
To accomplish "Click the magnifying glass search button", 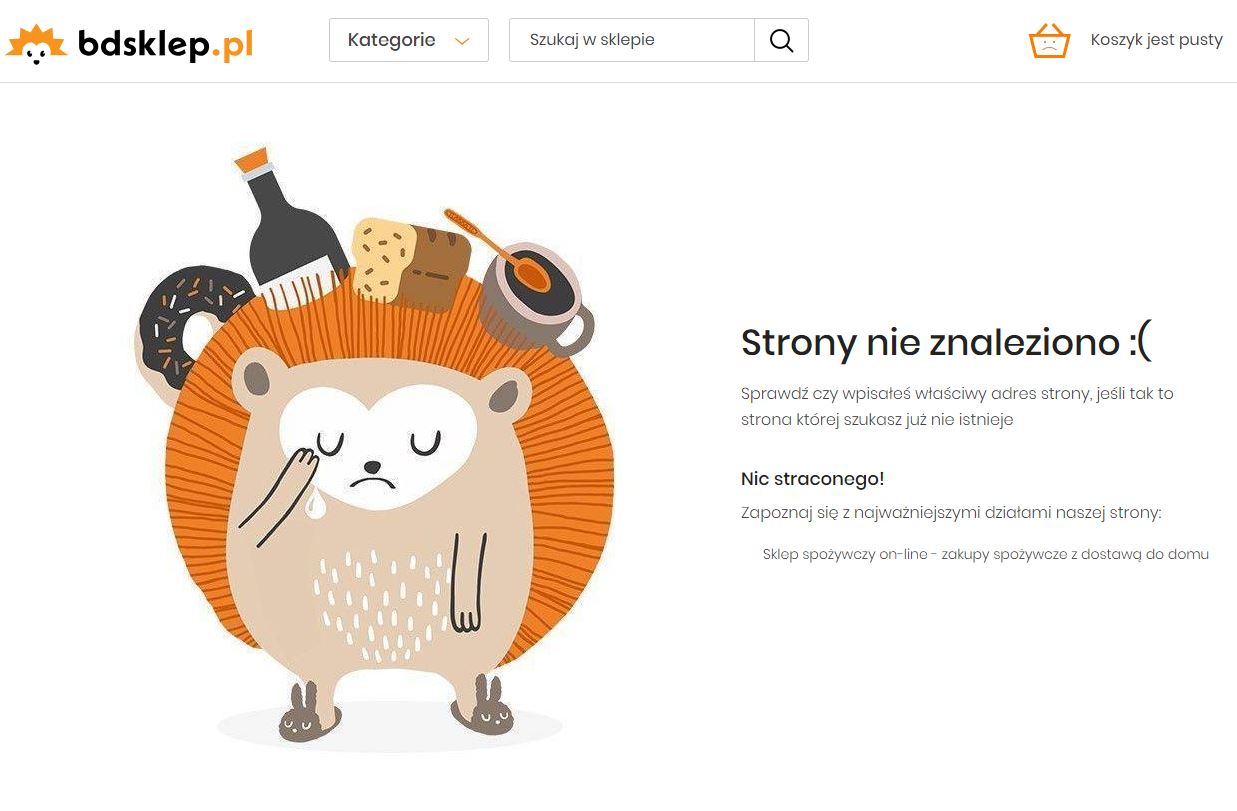I will (x=781, y=40).
